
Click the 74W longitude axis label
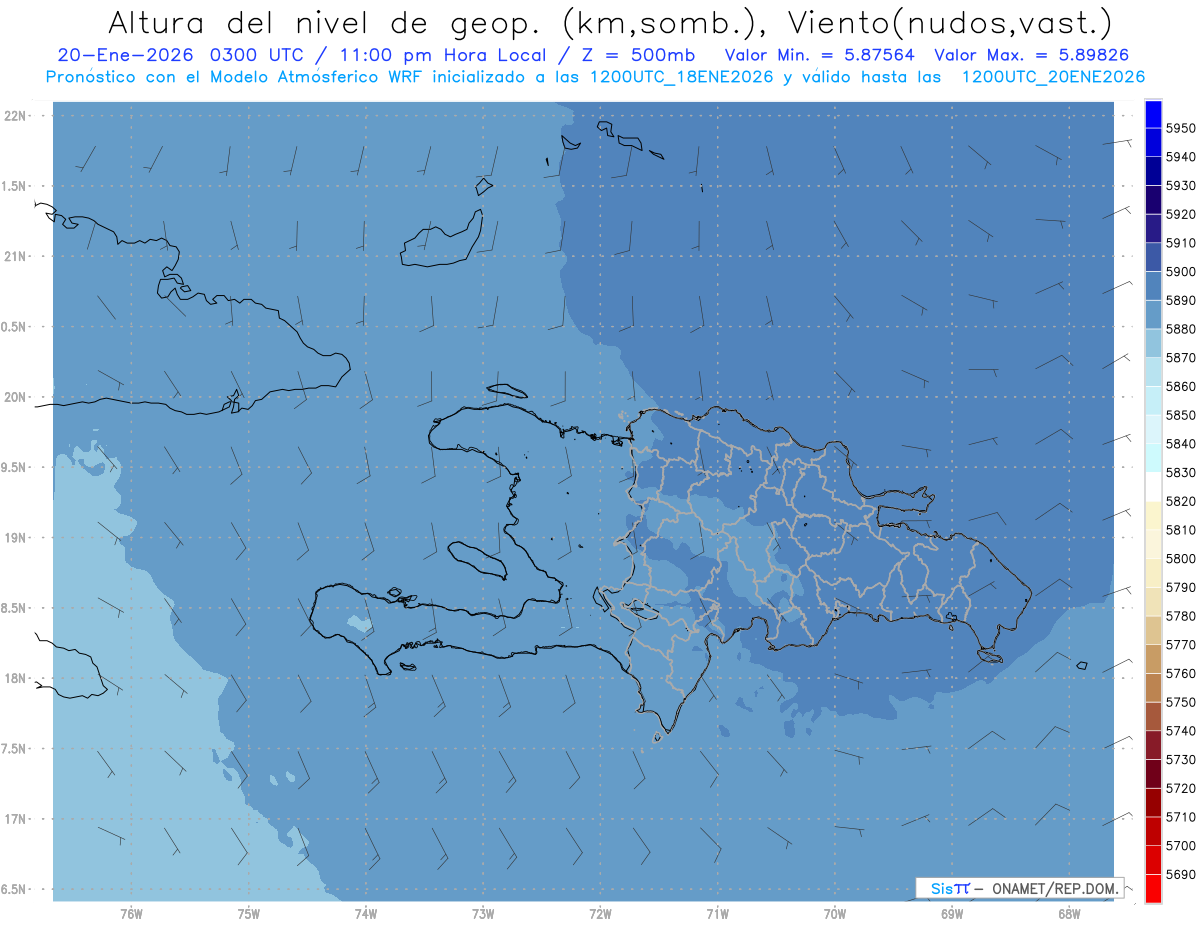tap(366, 914)
